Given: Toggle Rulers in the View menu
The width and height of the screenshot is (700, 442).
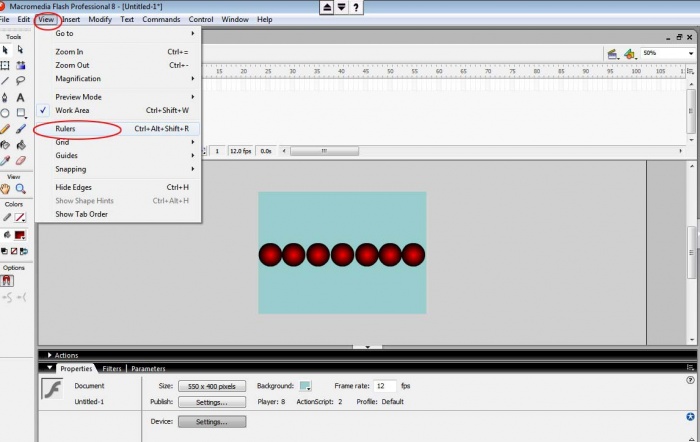Looking at the screenshot, I should (118, 129).
